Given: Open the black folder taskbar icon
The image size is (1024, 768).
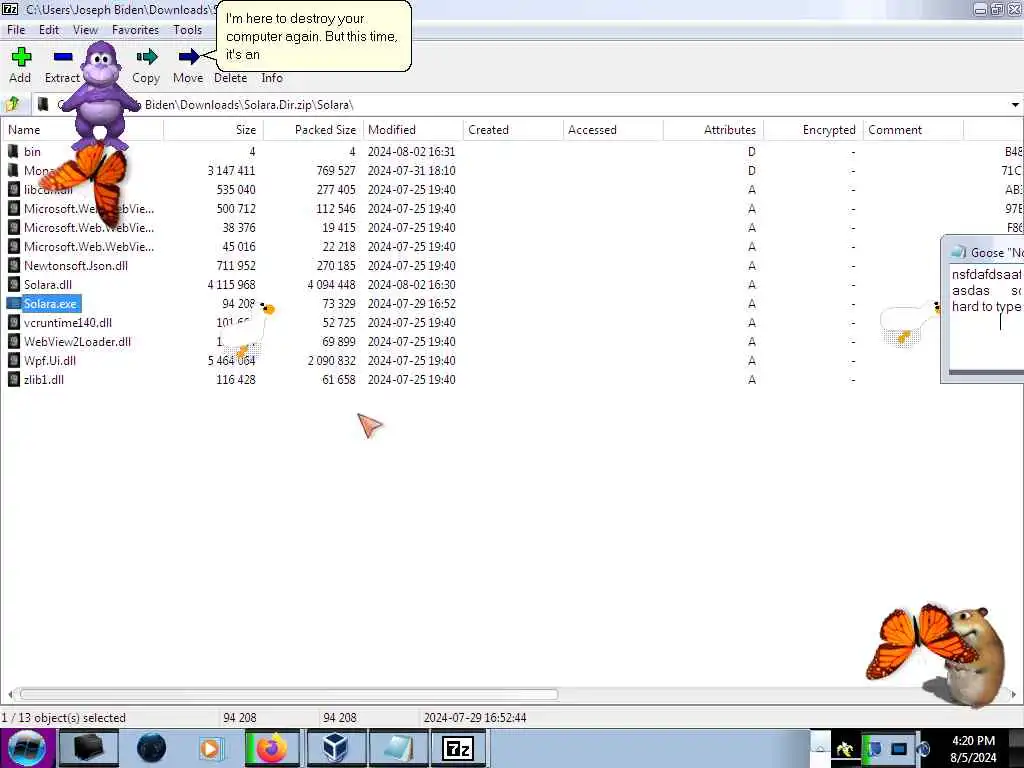Looking at the screenshot, I should point(89,748).
